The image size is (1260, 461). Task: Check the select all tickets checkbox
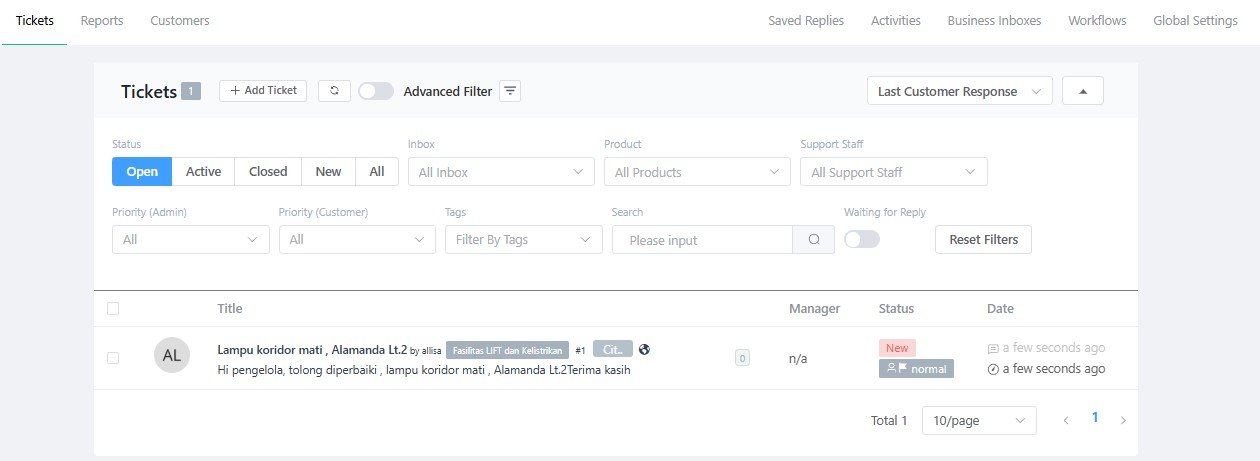click(x=113, y=308)
